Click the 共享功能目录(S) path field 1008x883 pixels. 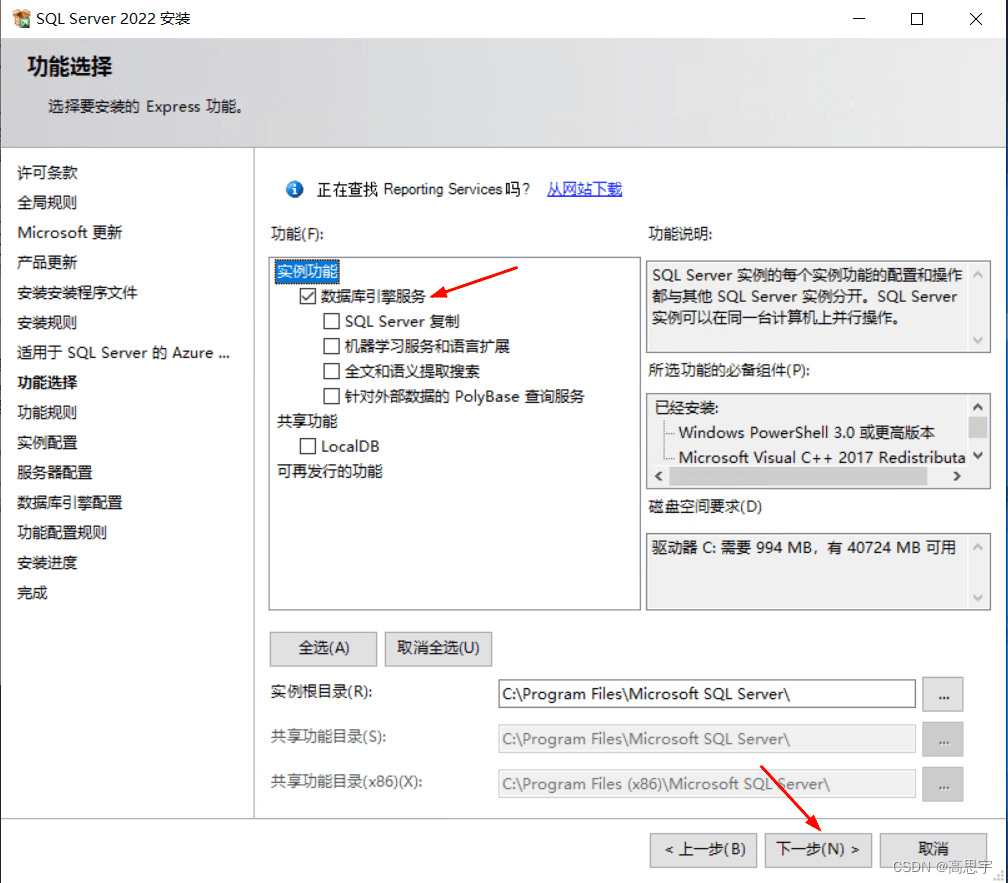[706, 739]
